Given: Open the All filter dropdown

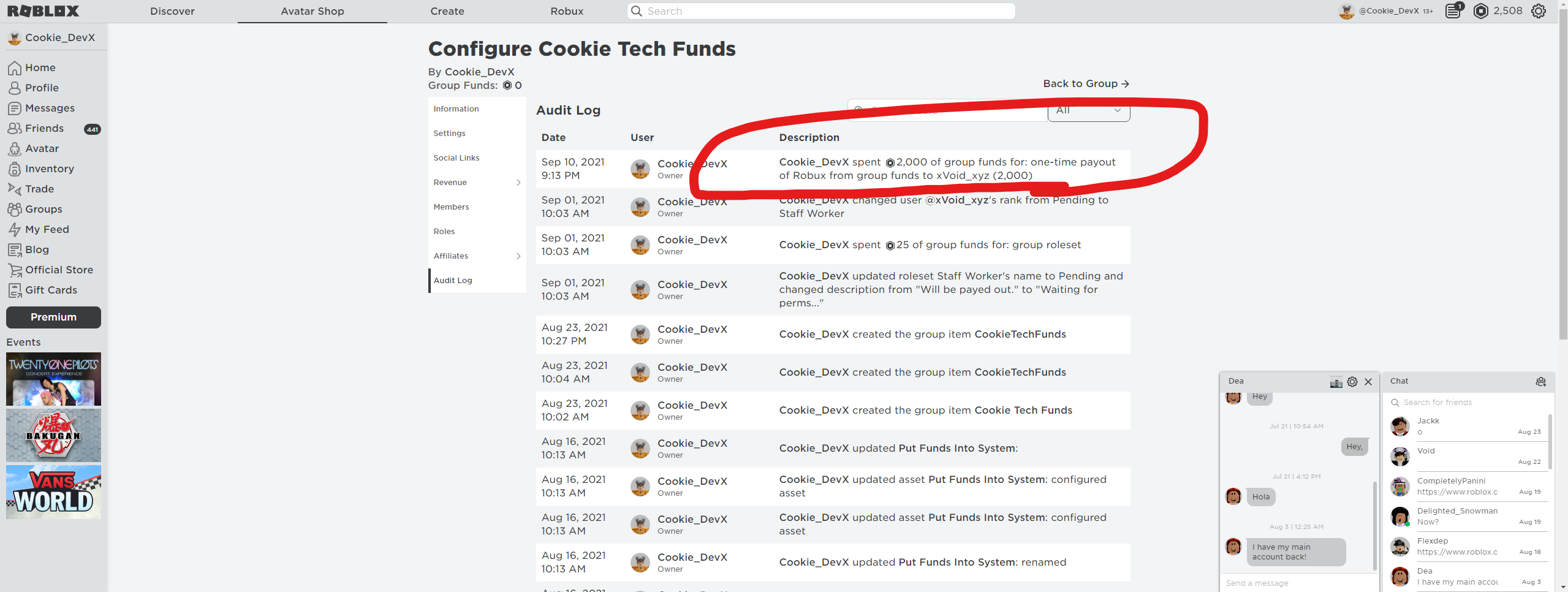Looking at the screenshot, I should [x=1089, y=110].
